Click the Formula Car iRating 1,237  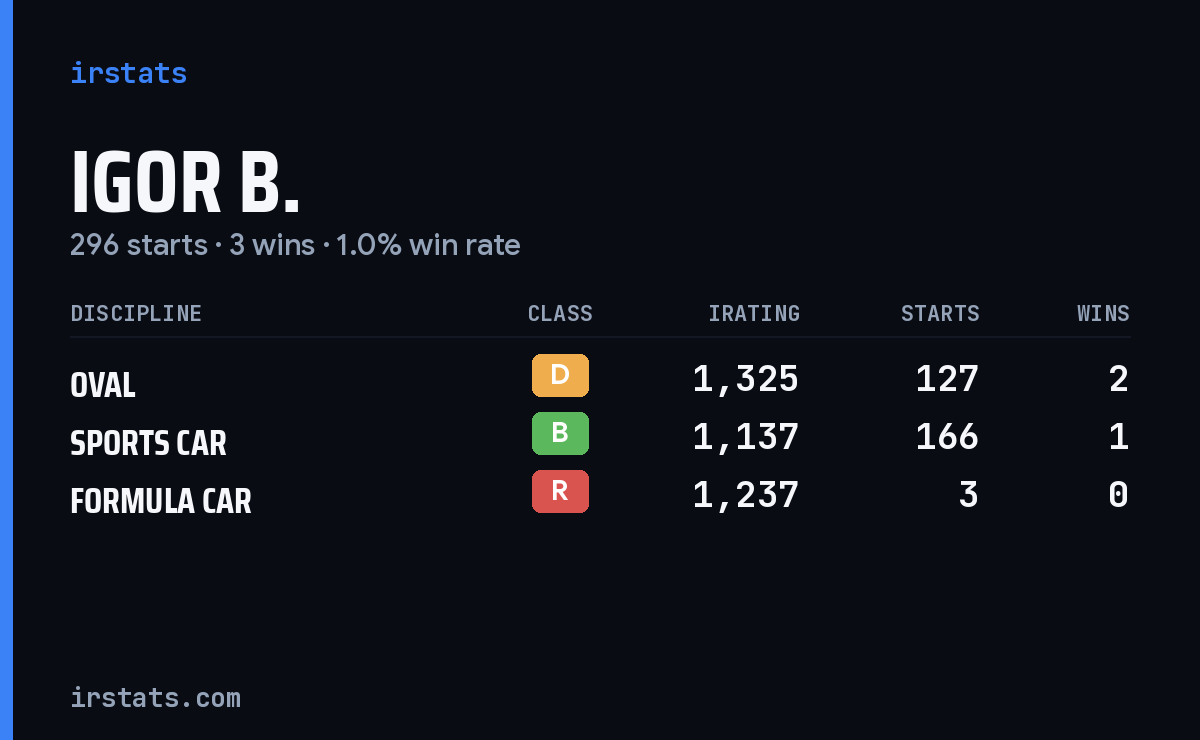746,495
